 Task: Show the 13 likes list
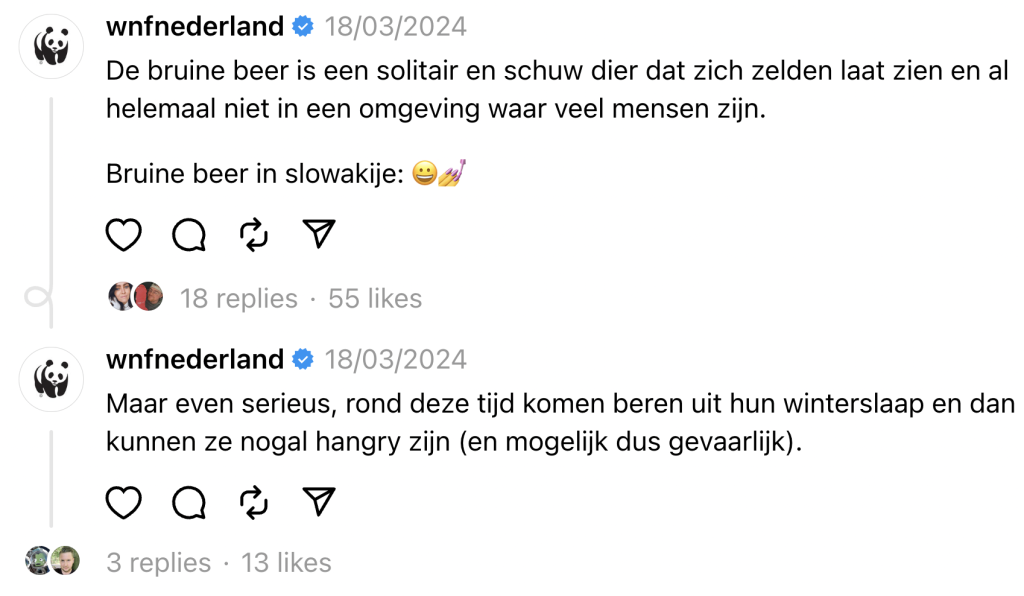click(286, 563)
